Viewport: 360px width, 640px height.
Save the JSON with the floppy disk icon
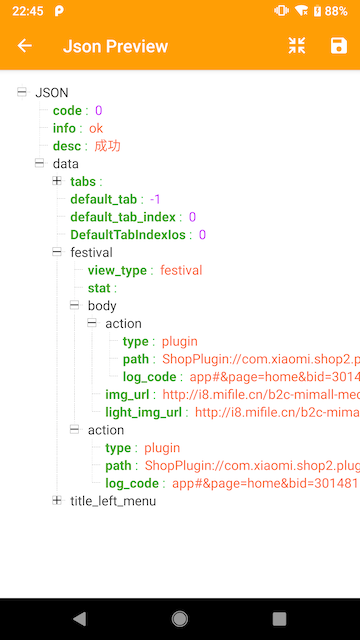(339, 46)
